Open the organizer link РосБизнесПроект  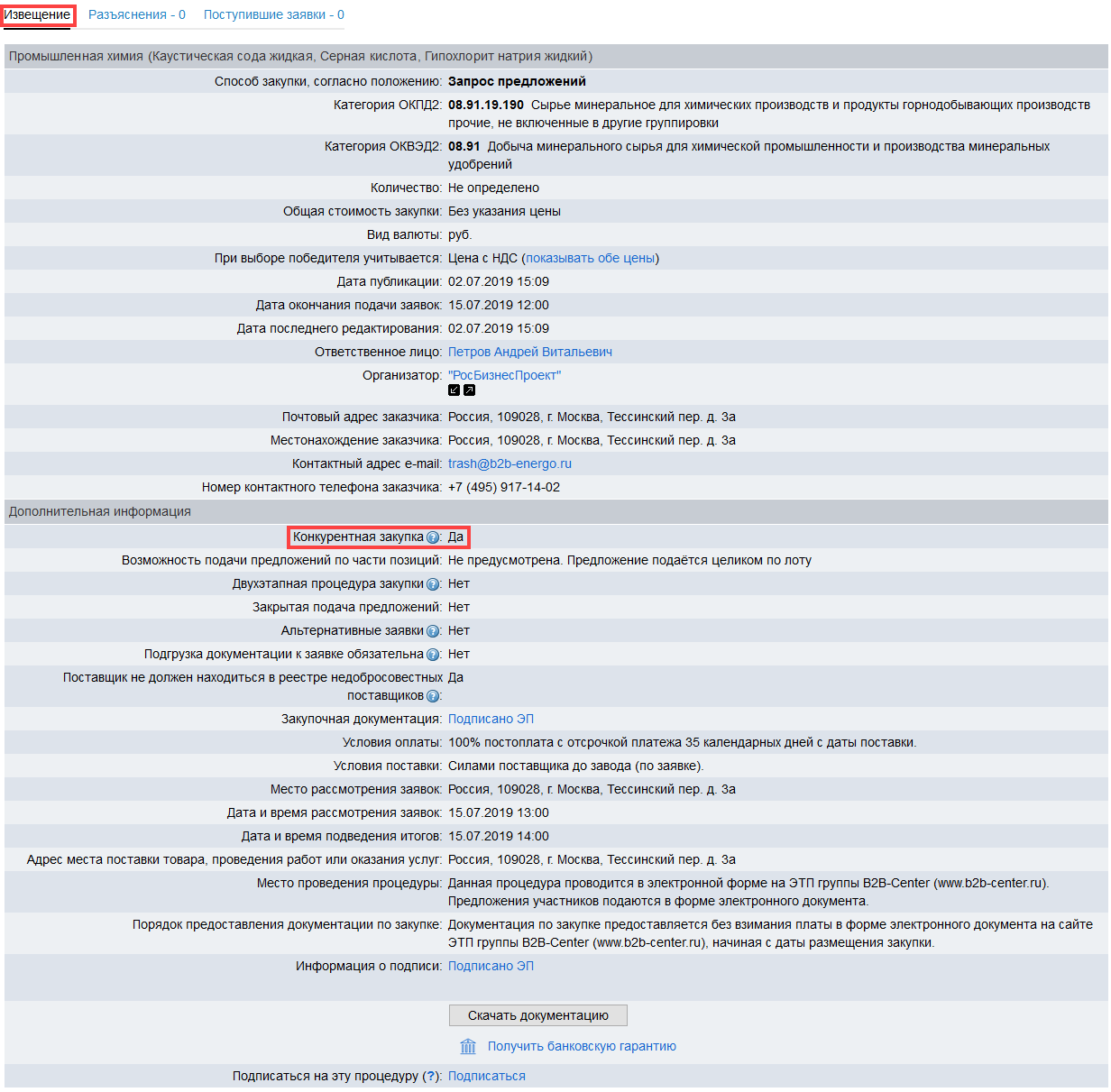click(x=504, y=375)
